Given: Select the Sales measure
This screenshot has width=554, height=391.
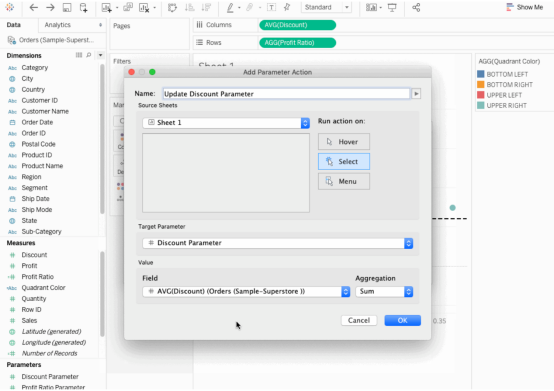Looking at the screenshot, I should 29,320.
